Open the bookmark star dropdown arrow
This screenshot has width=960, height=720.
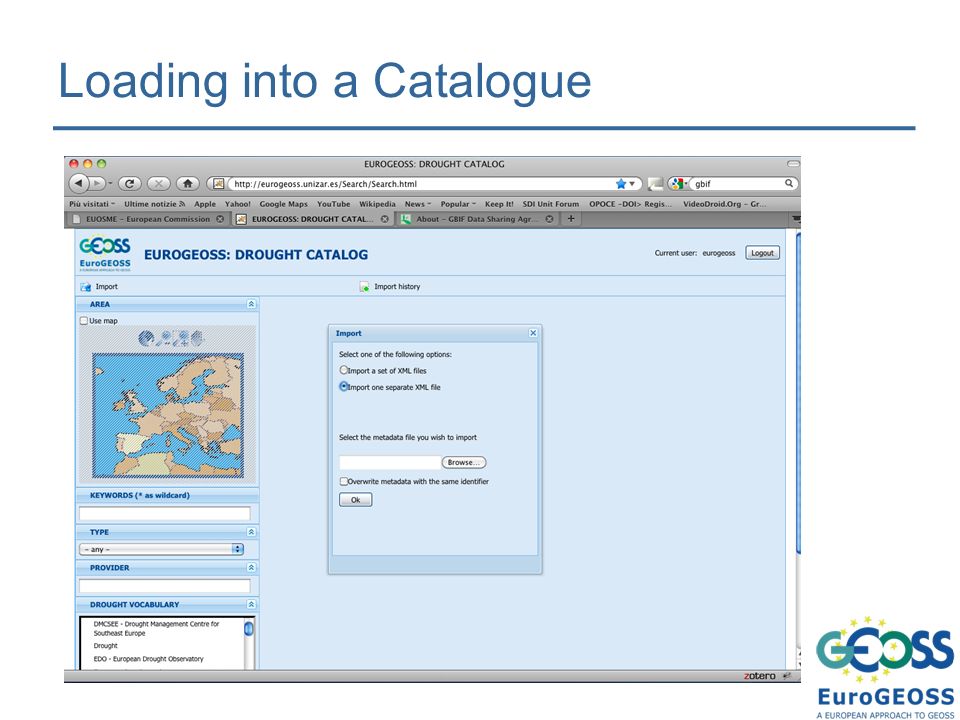632,184
